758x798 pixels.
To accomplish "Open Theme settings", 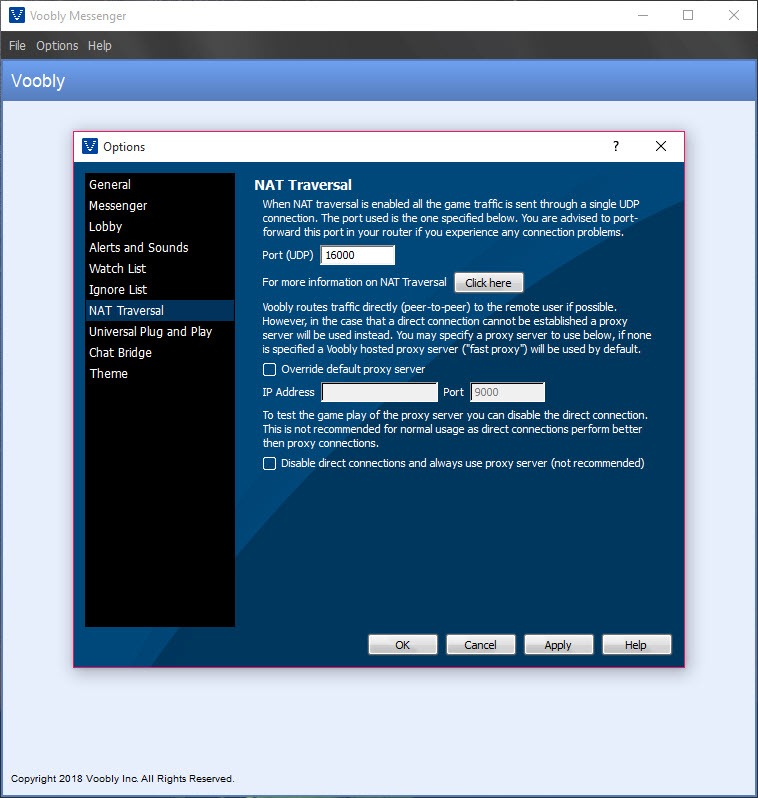I will coord(160,374).
